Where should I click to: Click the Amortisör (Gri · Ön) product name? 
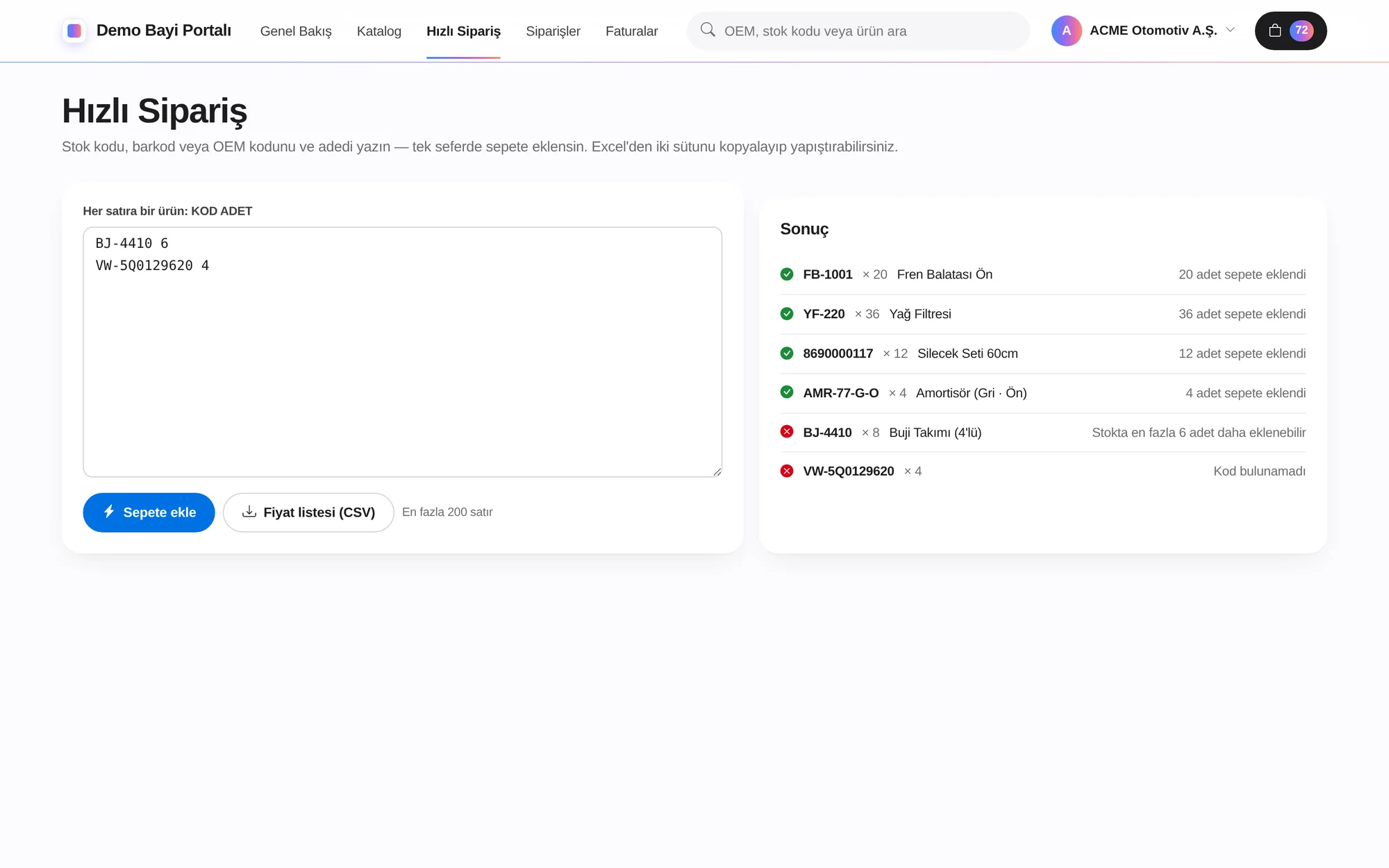click(971, 393)
